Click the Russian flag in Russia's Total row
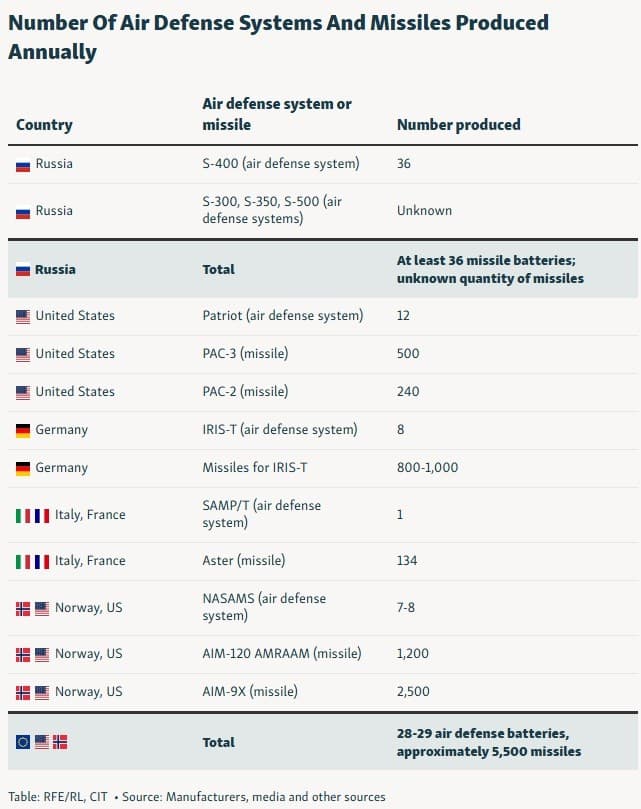Image resolution: width=641 pixels, height=809 pixels. point(23,270)
